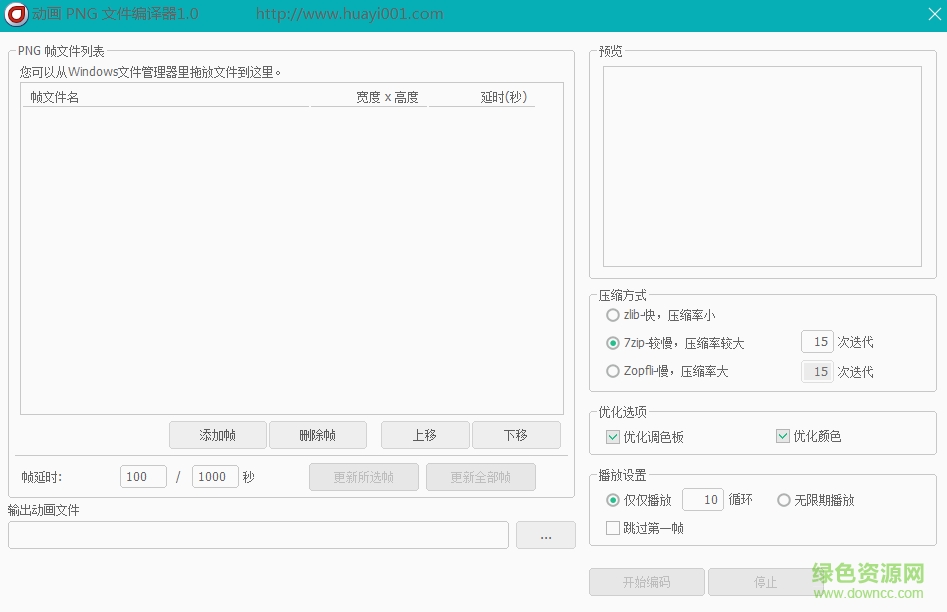Toggle the 优化颜色 checkbox
Screen dimensions: 947x612
point(783,436)
